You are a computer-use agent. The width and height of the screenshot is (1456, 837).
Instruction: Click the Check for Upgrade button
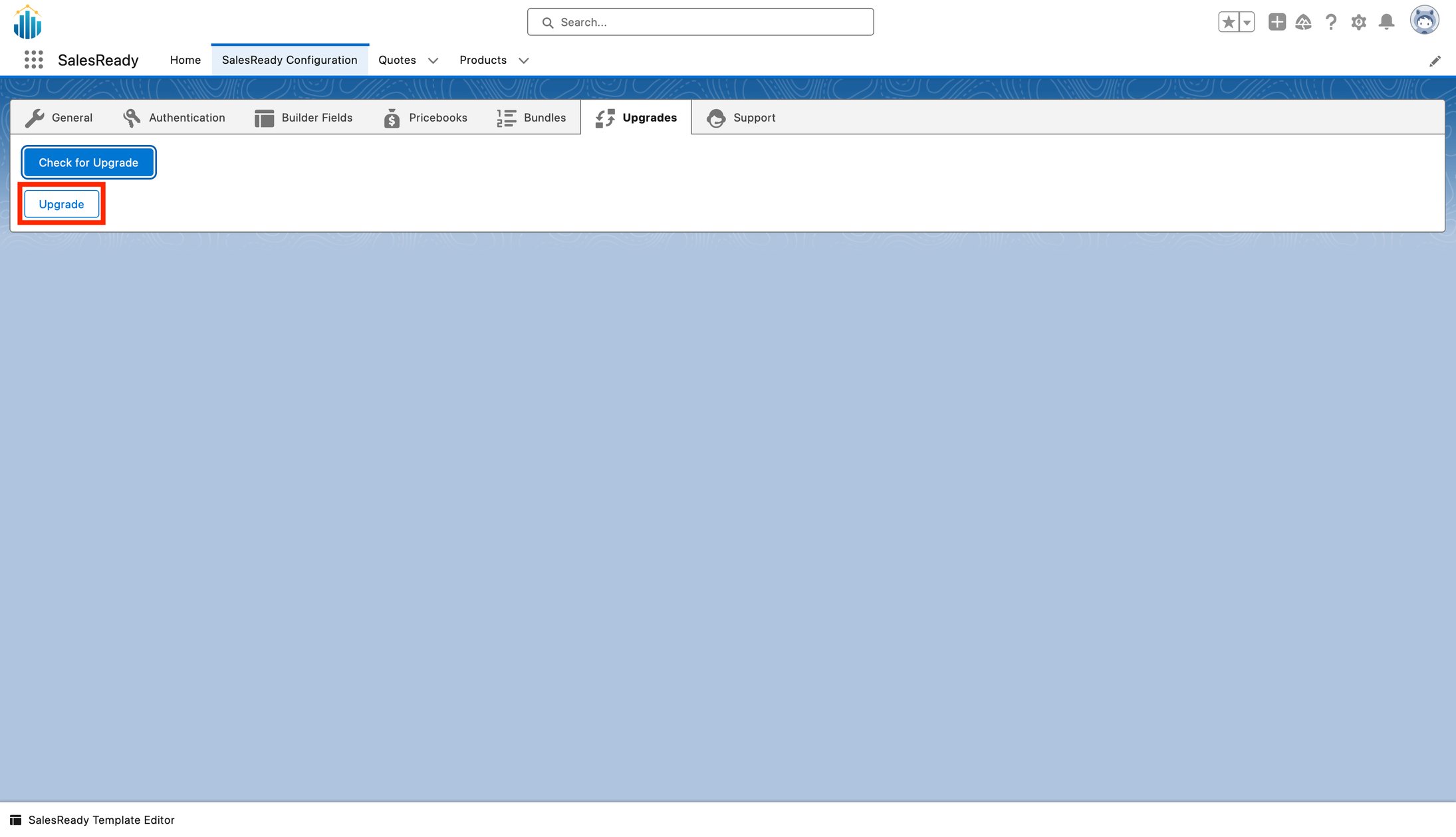tap(88, 162)
